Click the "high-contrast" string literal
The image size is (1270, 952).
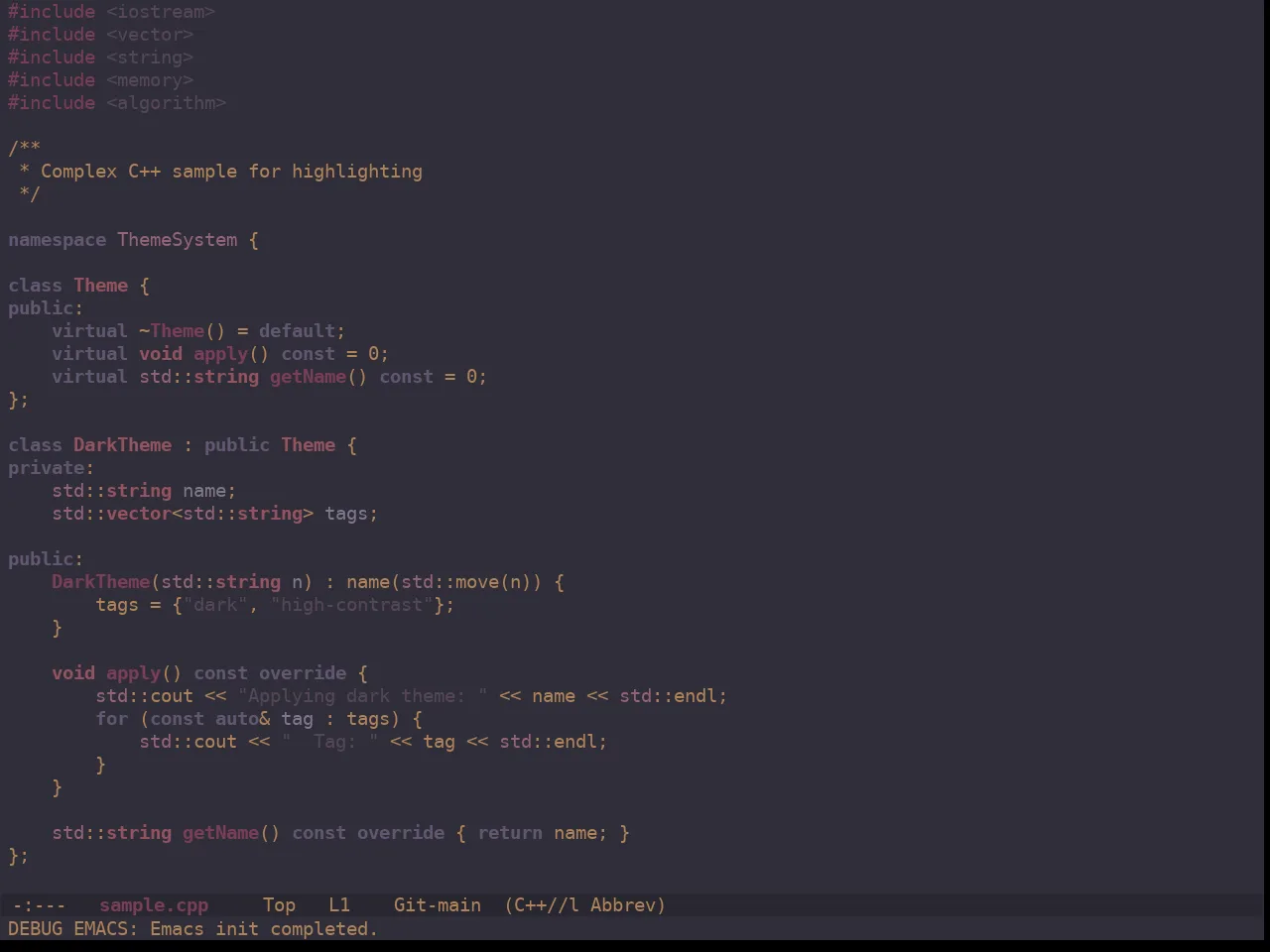click(x=351, y=605)
